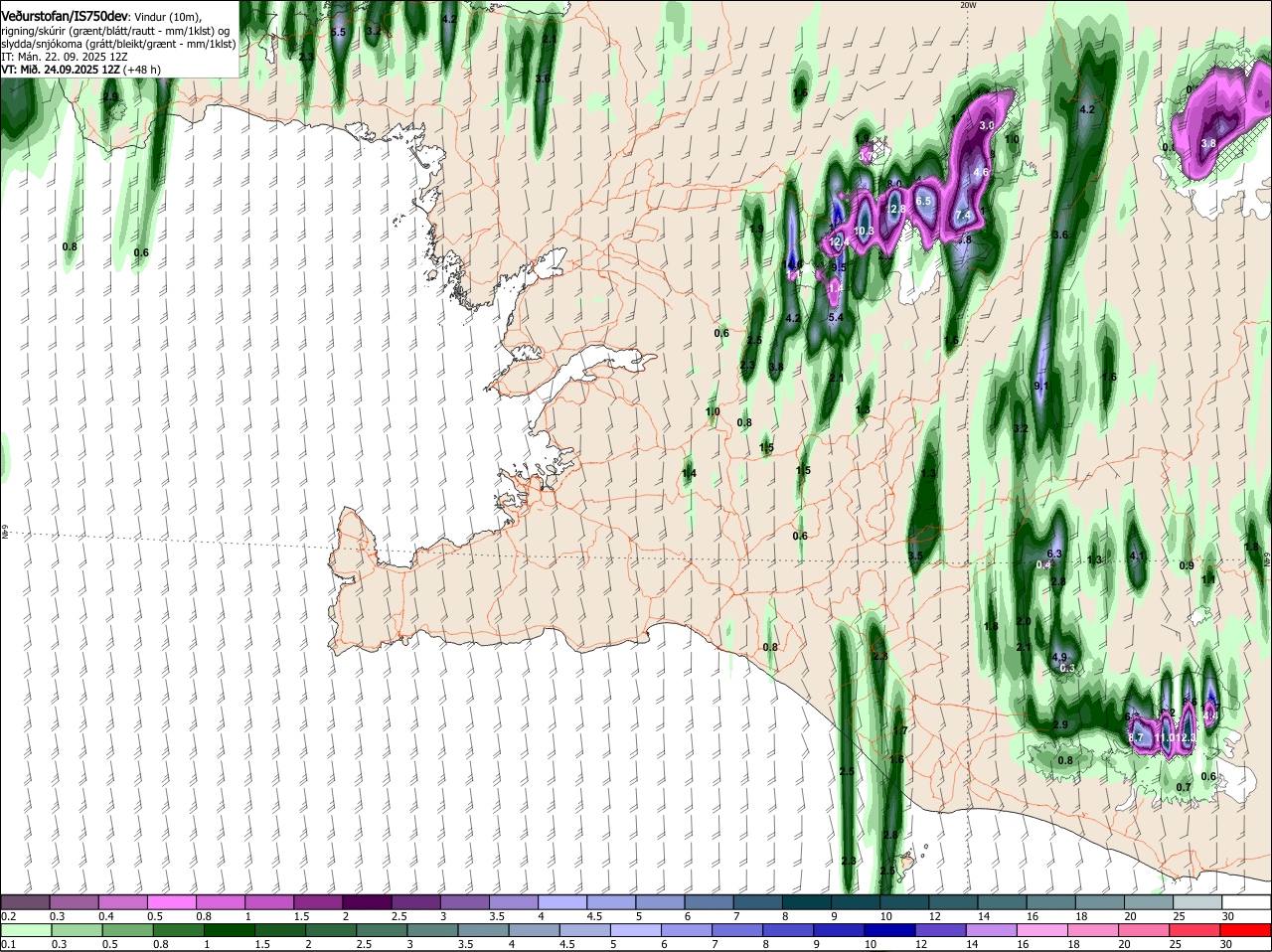This screenshot has width=1272, height=952.
Task: Click the bright pink snow swatch between 0.5 and 0.8
Action: coord(171,901)
